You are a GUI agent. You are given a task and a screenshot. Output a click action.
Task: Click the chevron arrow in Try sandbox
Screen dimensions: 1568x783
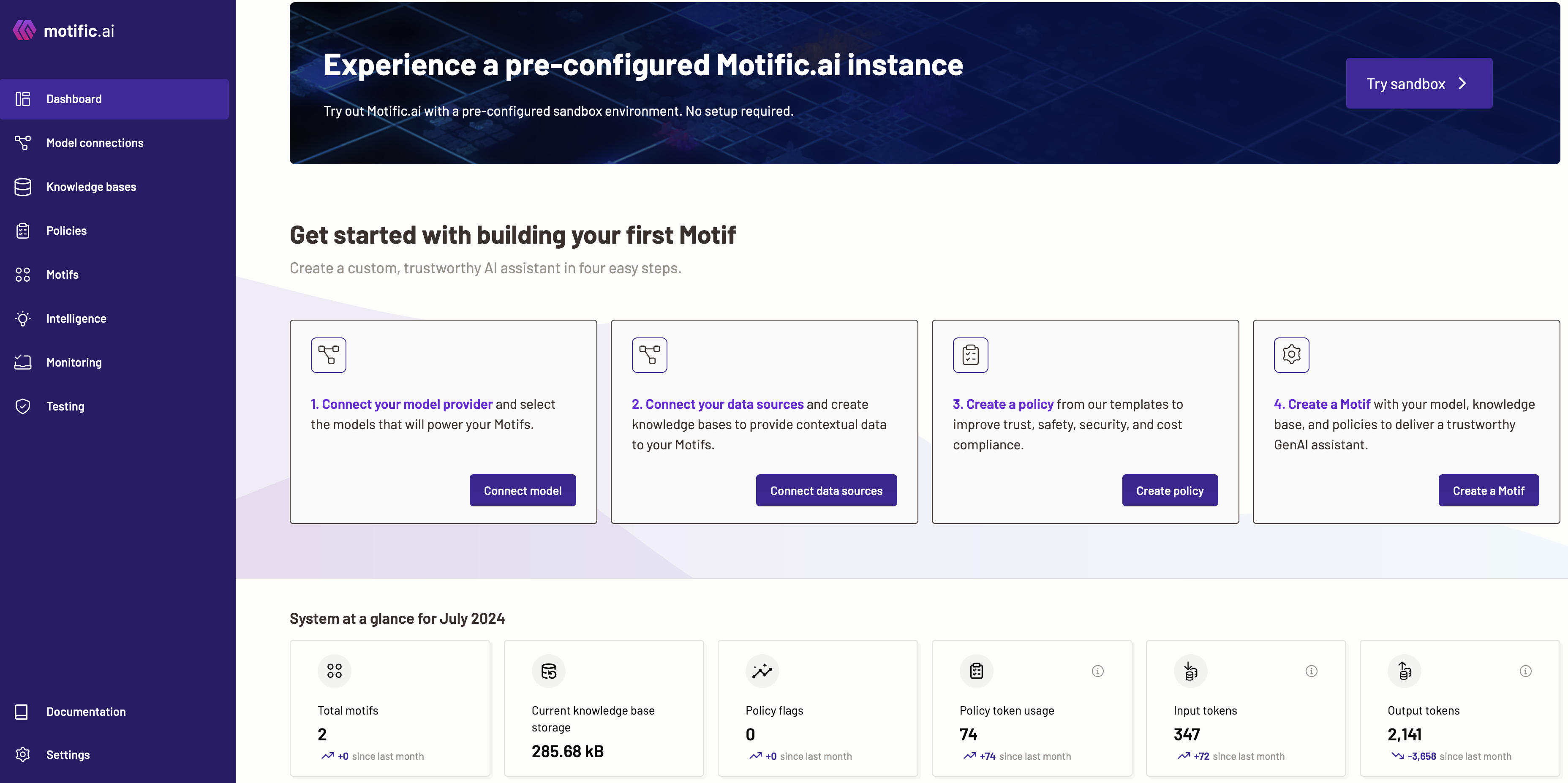(x=1463, y=83)
